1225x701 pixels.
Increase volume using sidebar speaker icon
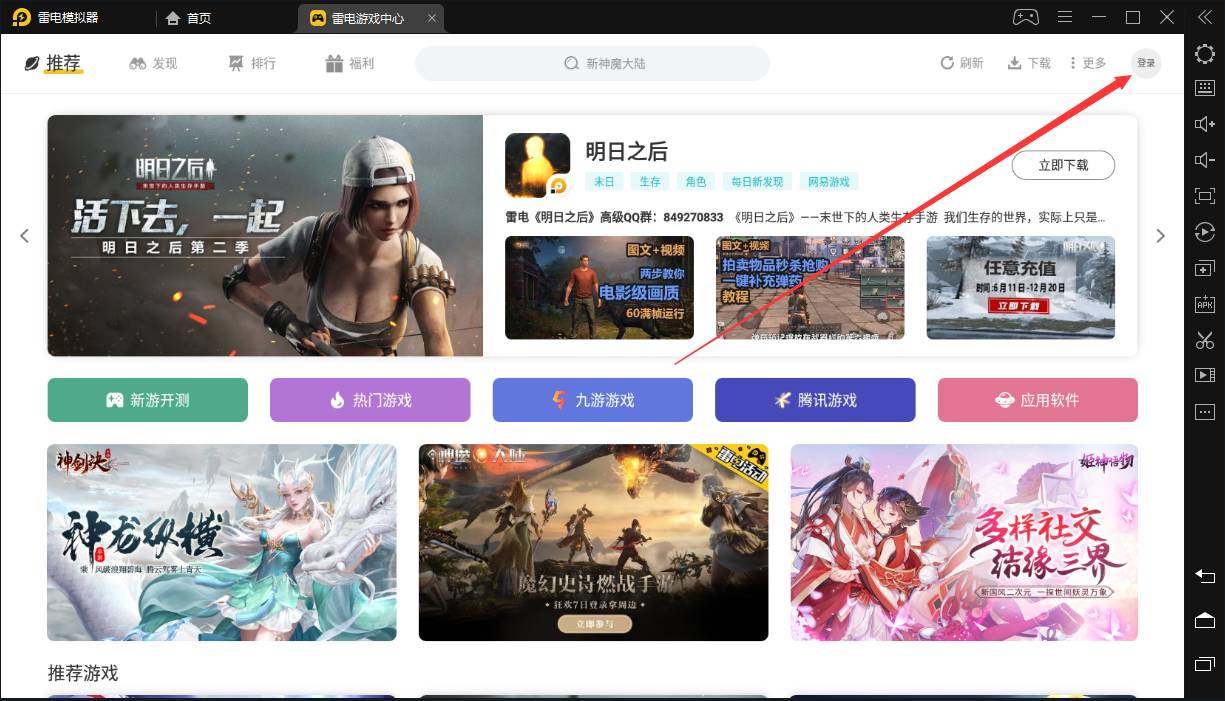(x=1205, y=124)
